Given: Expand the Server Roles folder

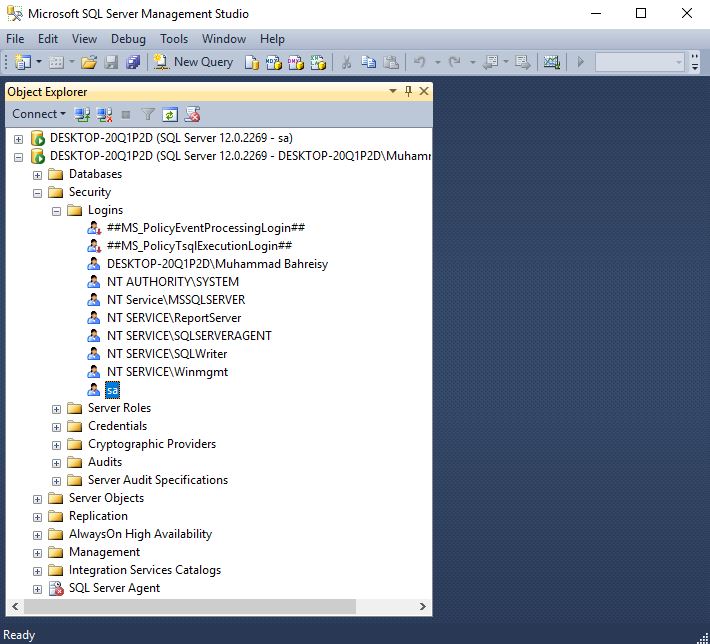Looking at the screenshot, I should coord(56,409).
